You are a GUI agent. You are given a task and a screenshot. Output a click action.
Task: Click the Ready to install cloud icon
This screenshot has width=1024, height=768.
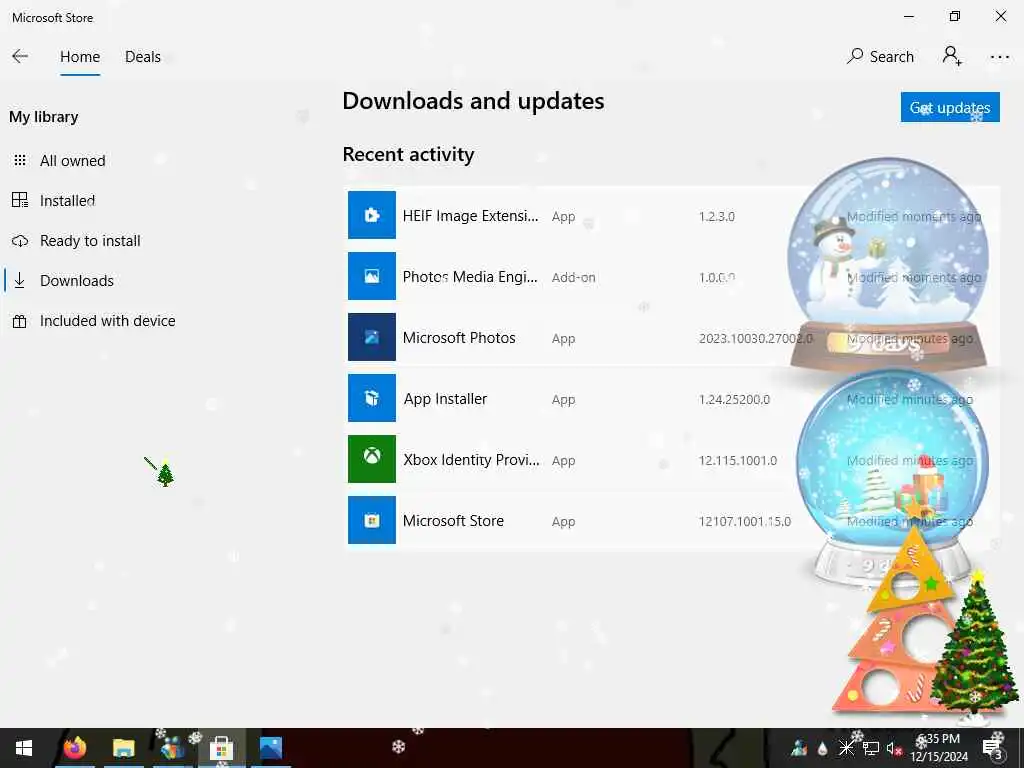click(20, 241)
